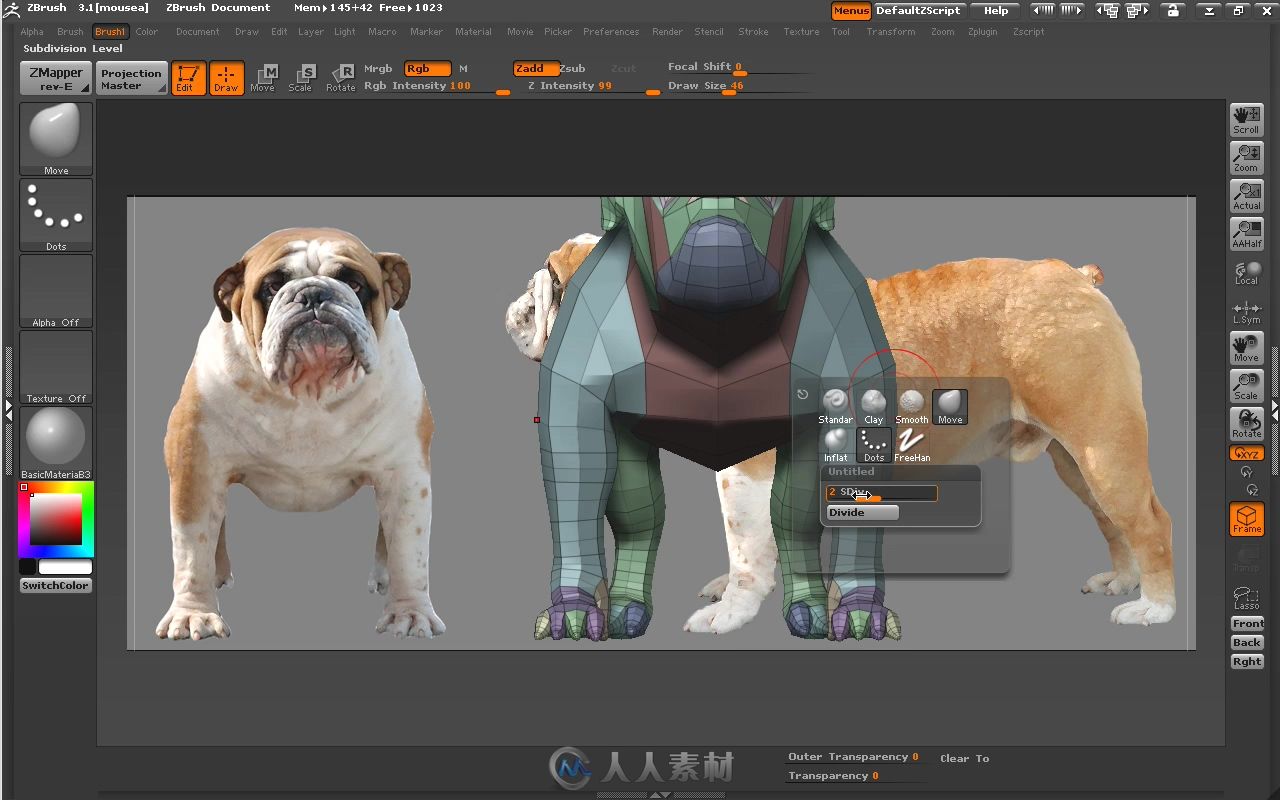
Task: Click Scale view icon in right shelf
Action: coord(1247,386)
